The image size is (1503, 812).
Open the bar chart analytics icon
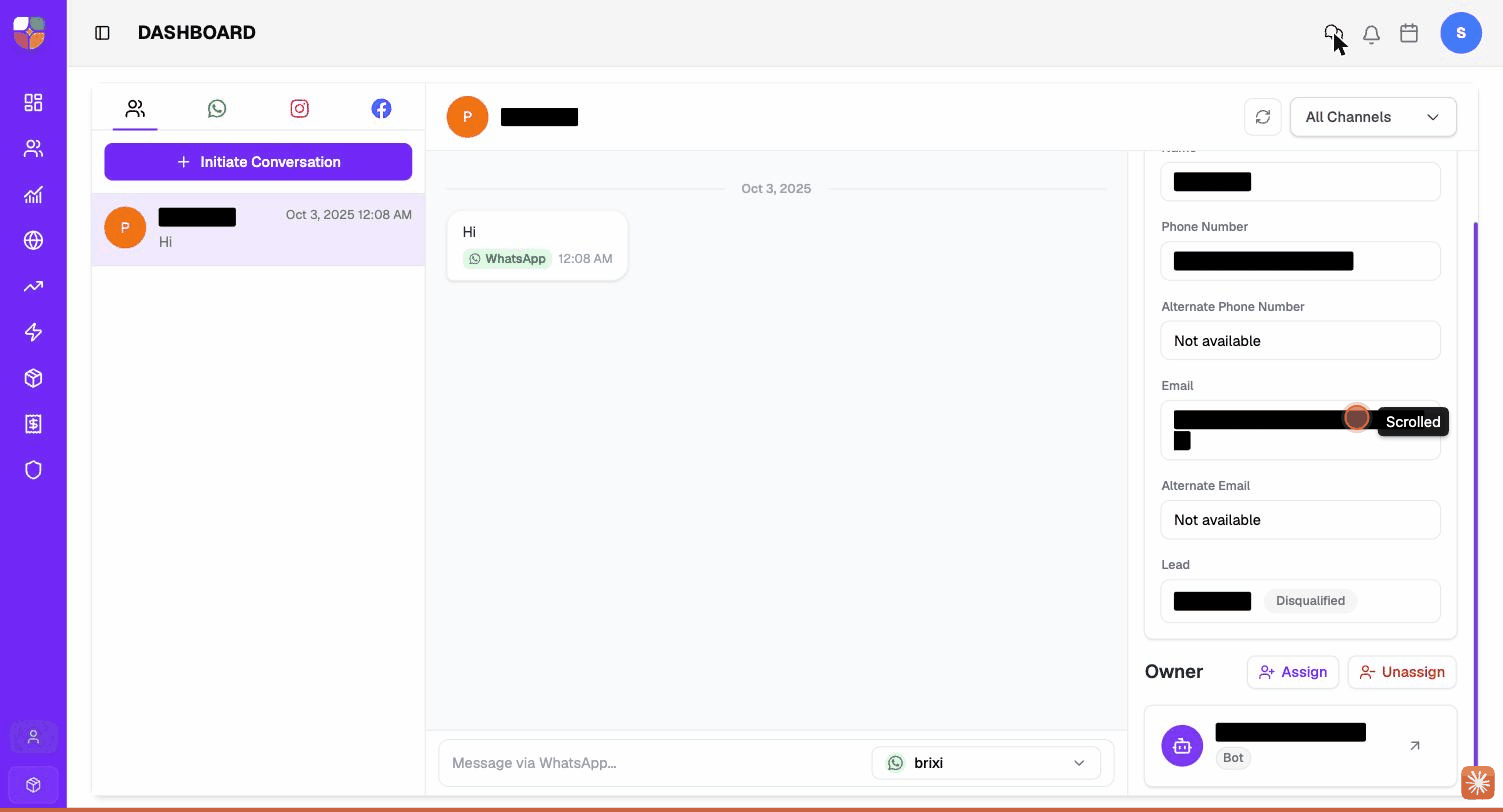click(x=33, y=194)
